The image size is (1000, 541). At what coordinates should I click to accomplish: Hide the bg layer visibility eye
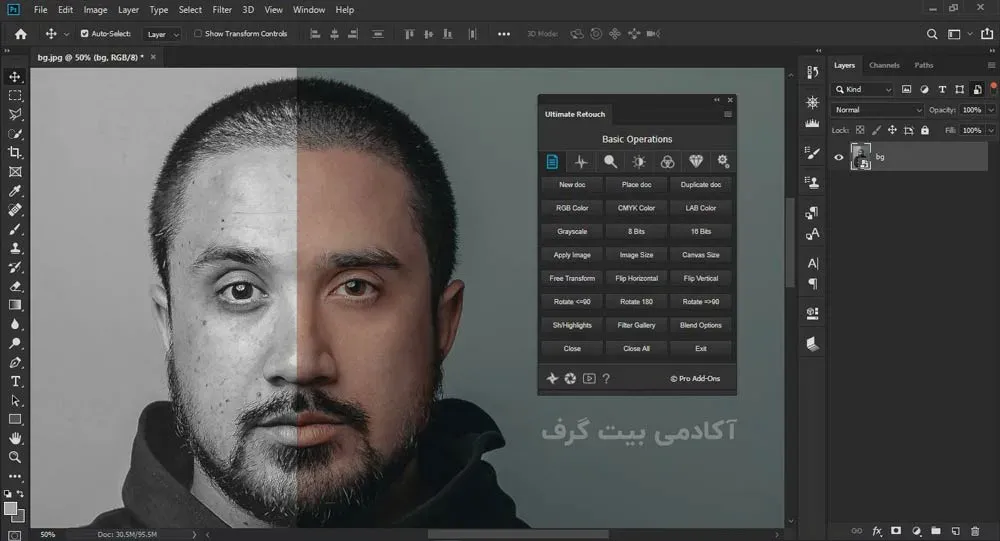coord(839,157)
